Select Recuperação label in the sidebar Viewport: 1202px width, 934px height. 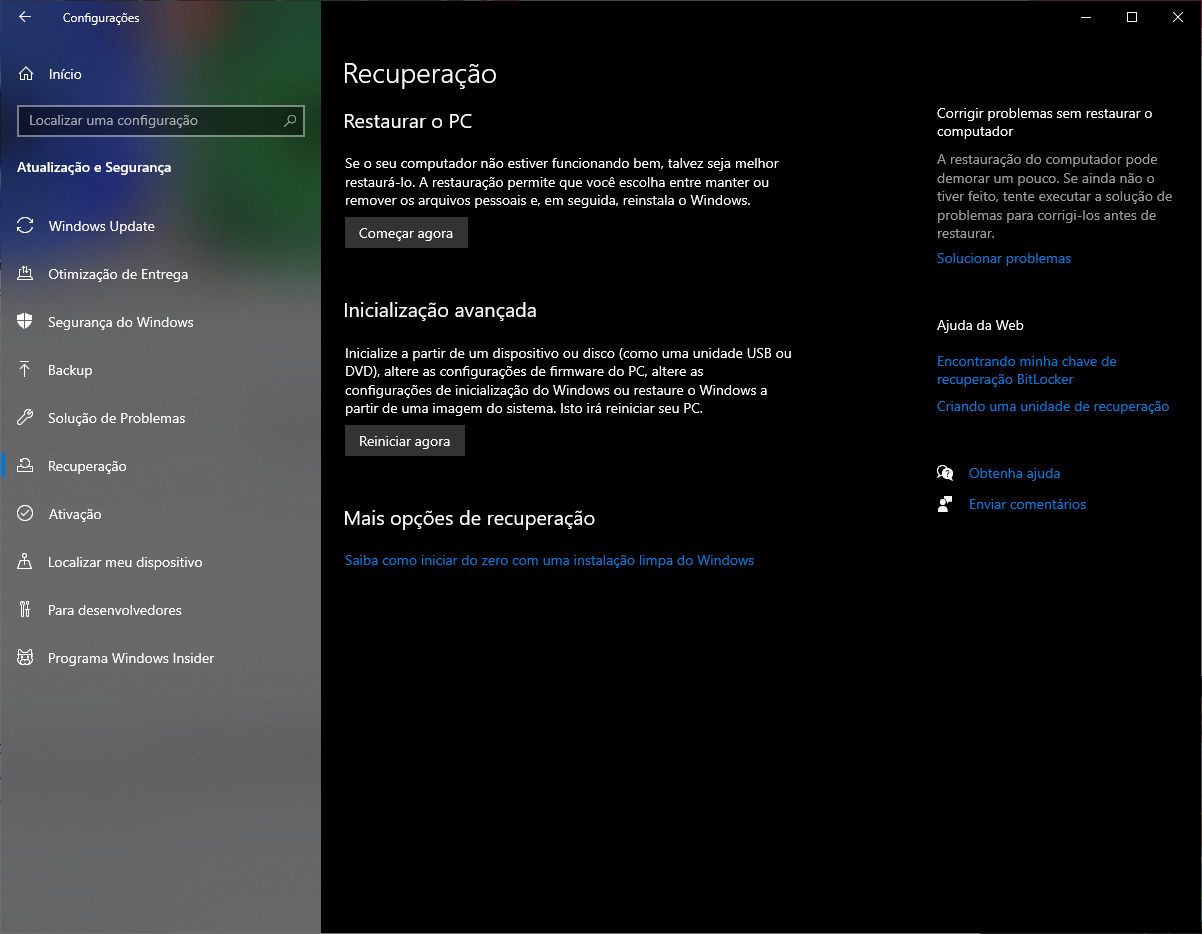87,466
